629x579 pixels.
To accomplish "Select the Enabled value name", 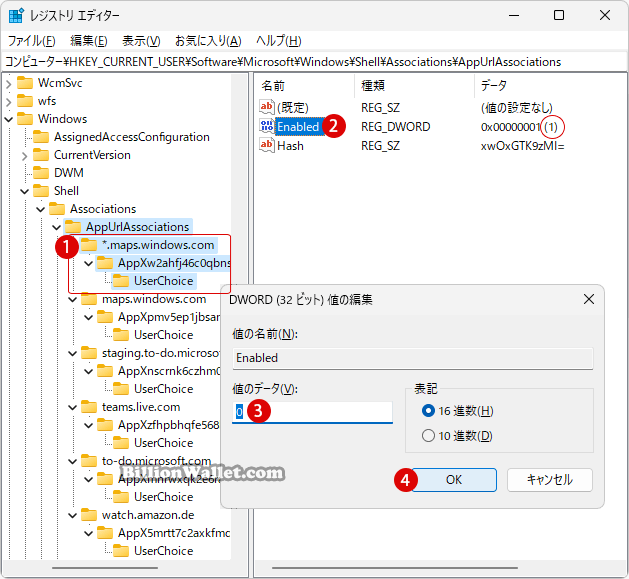I will [x=298, y=127].
